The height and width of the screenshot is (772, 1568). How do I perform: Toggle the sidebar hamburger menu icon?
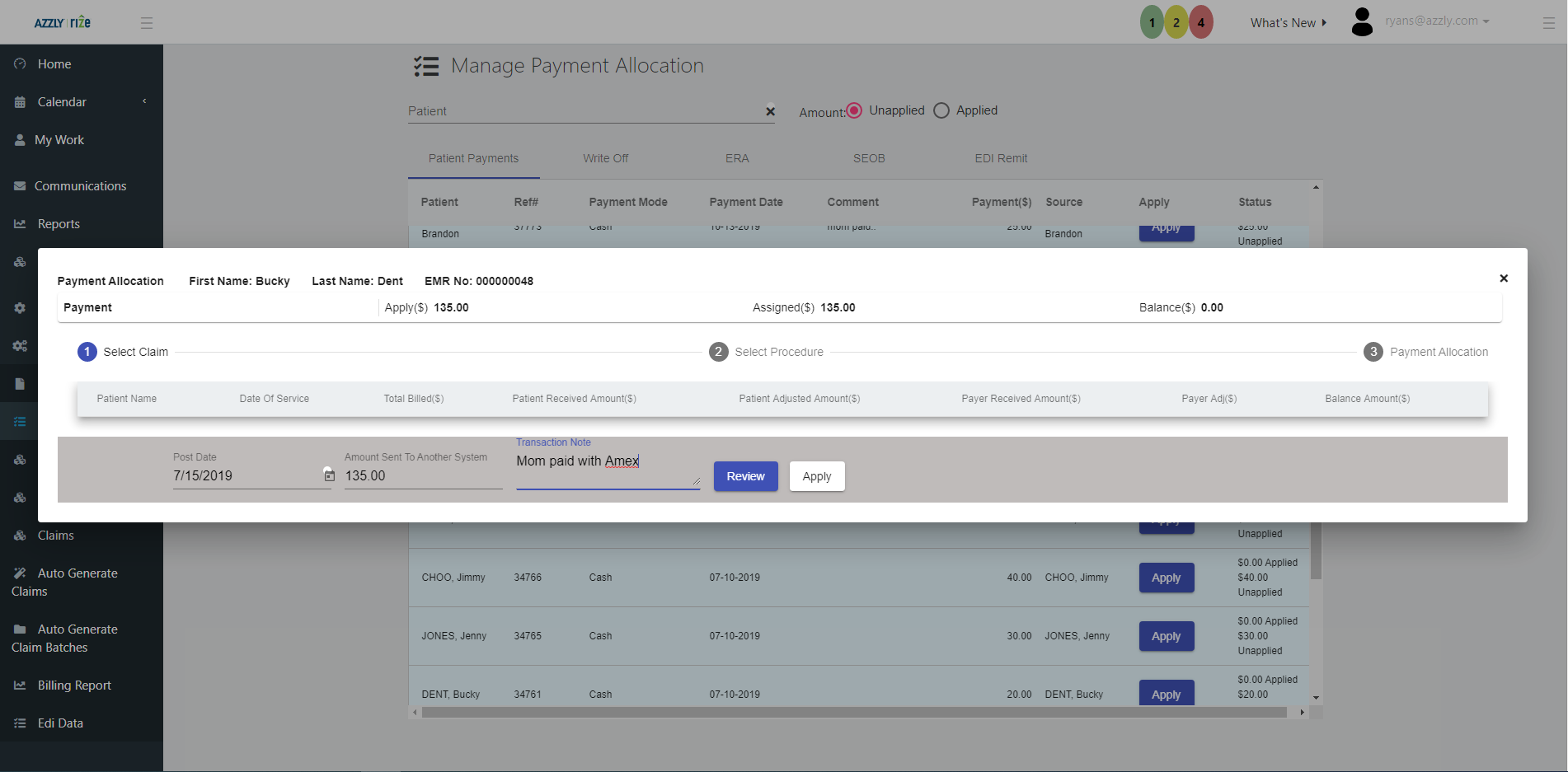tap(147, 23)
